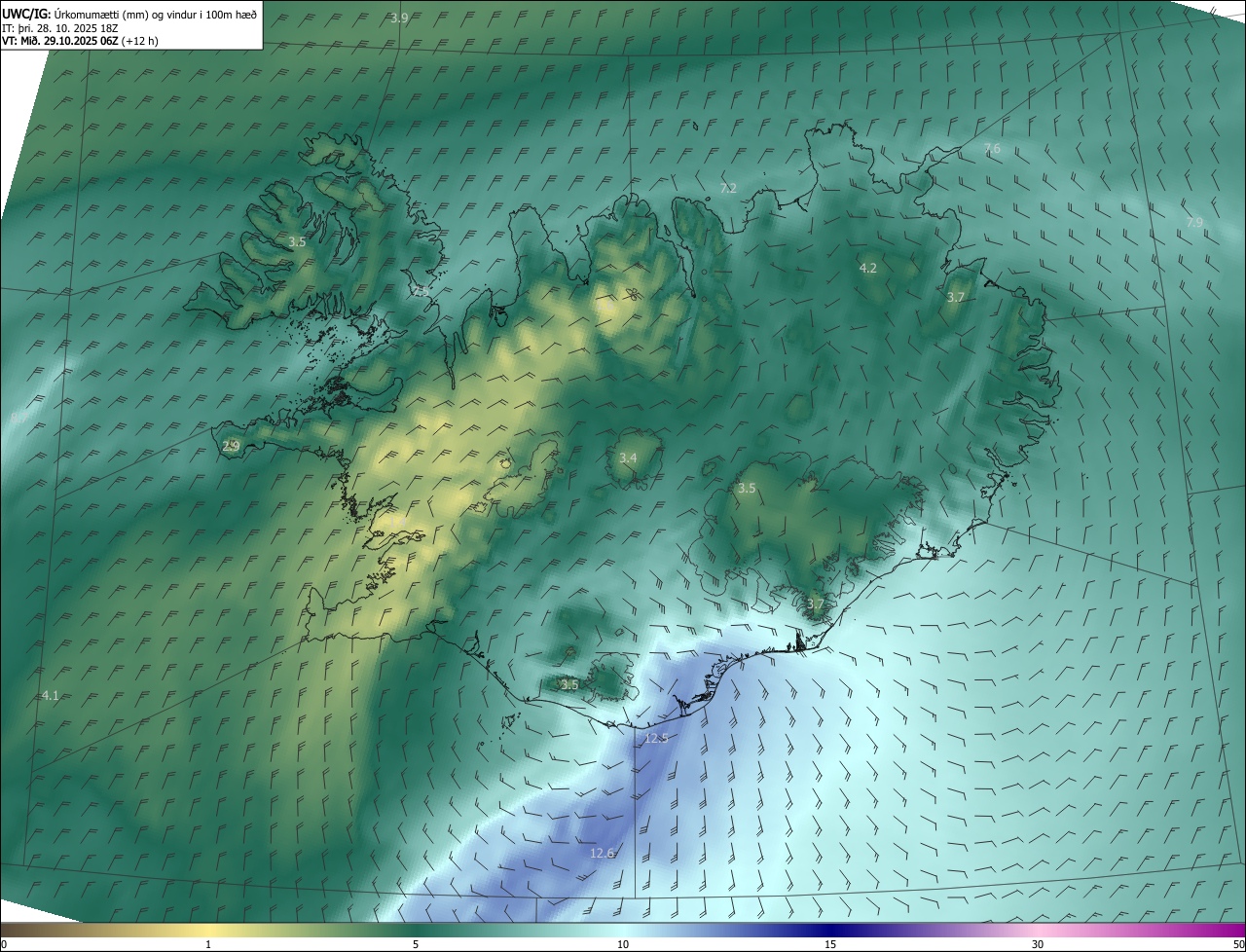Click the colorbar tick label '5'

click(x=416, y=944)
